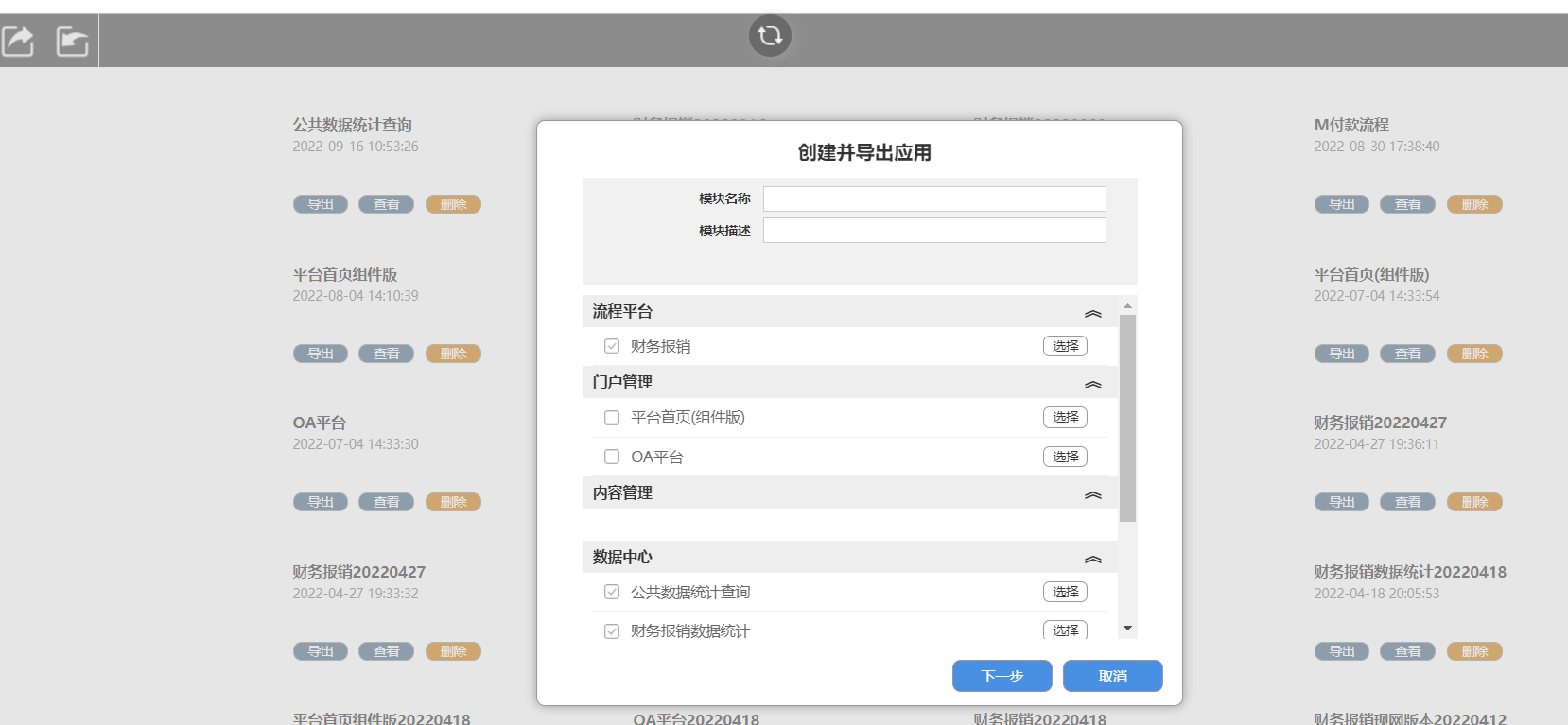
Task: Click the import application icon in top toolbar
Action: coord(72,41)
